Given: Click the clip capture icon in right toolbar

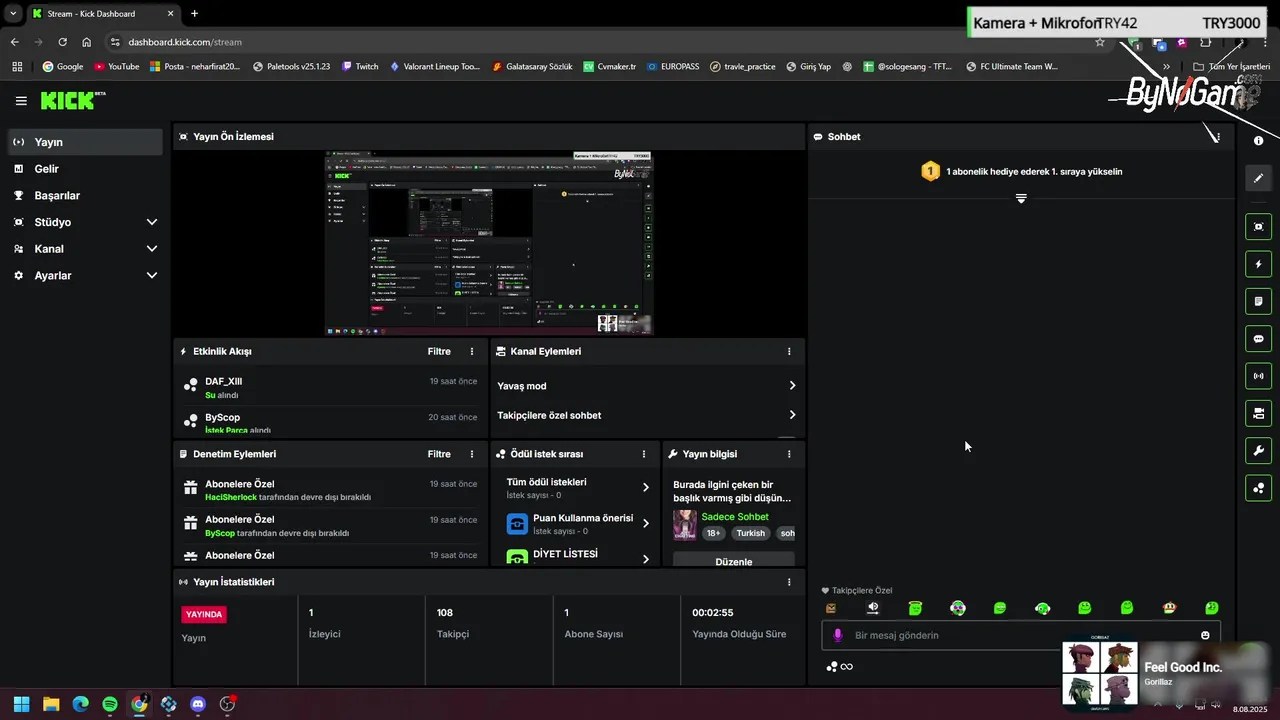Looking at the screenshot, I should (x=1258, y=227).
